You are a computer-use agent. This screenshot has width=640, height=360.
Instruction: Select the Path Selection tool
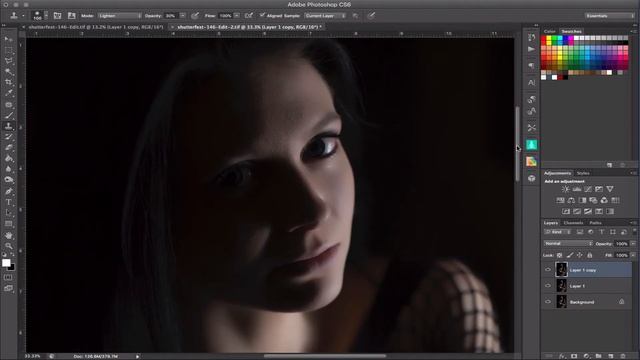coord(8,213)
